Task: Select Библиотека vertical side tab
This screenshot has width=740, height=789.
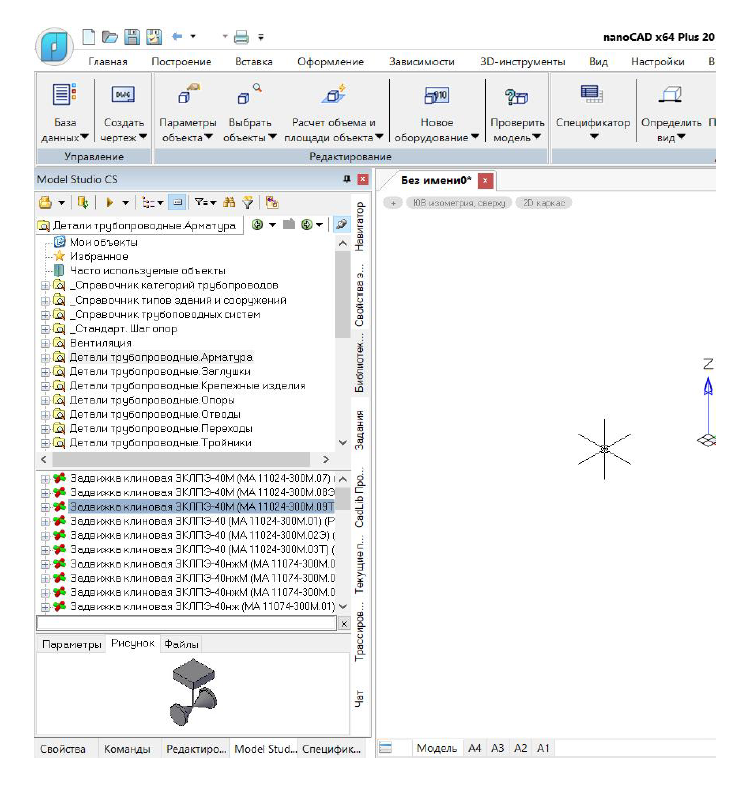Action: pyautogui.click(x=359, y=364)
